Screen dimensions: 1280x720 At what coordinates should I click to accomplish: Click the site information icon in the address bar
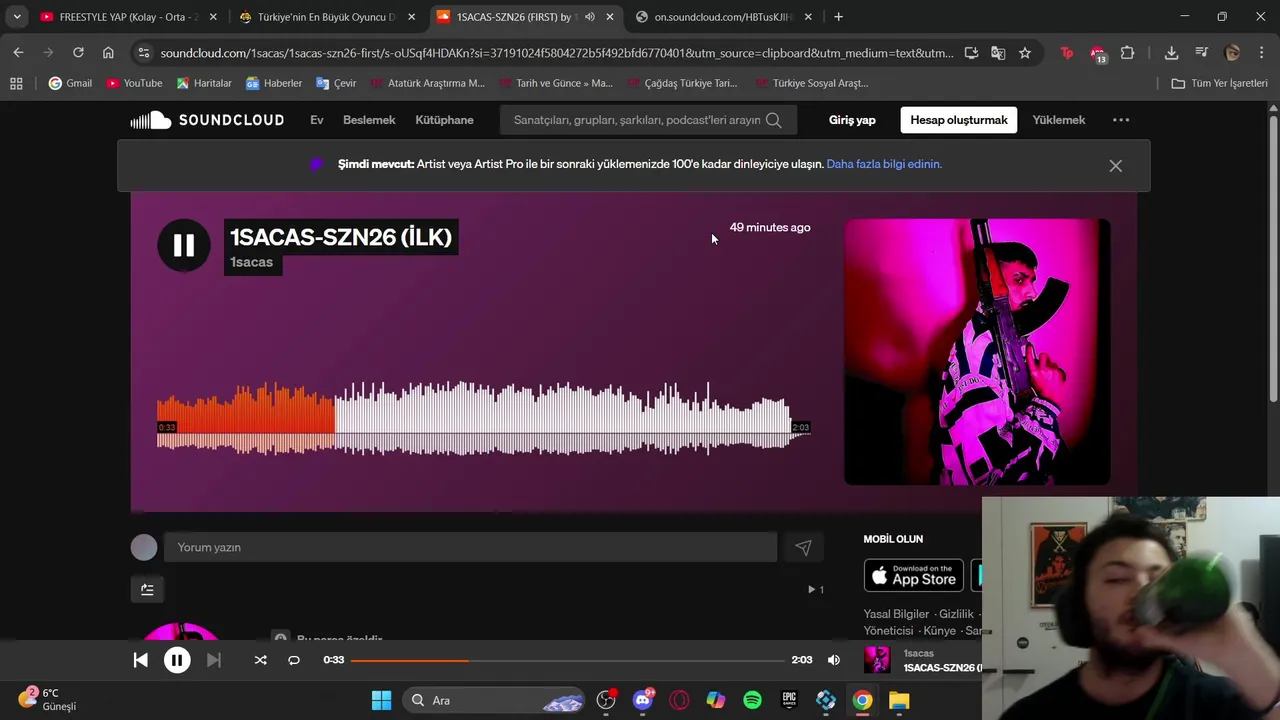click(x=143, y=53)
